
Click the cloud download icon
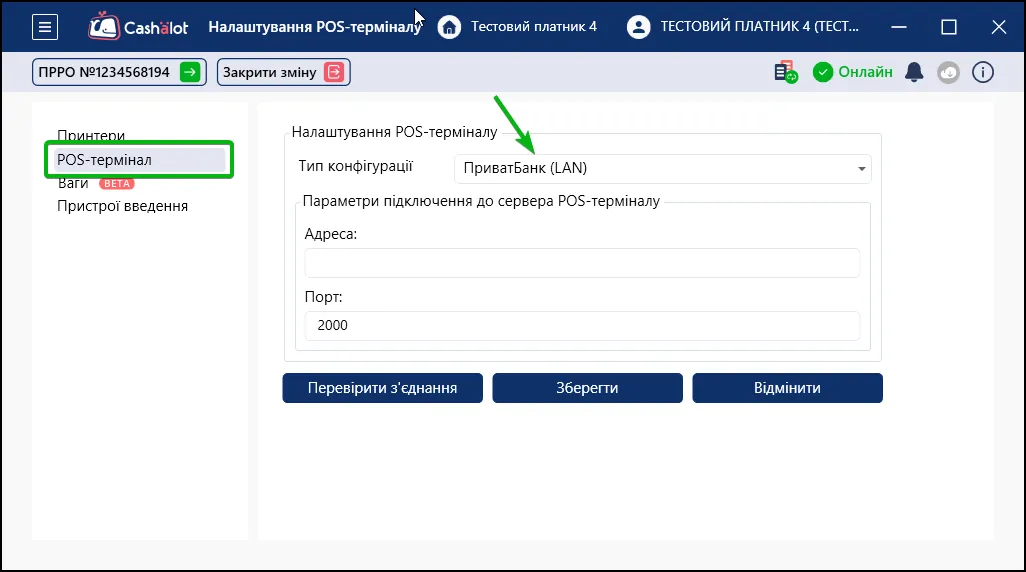coord(948,72)
